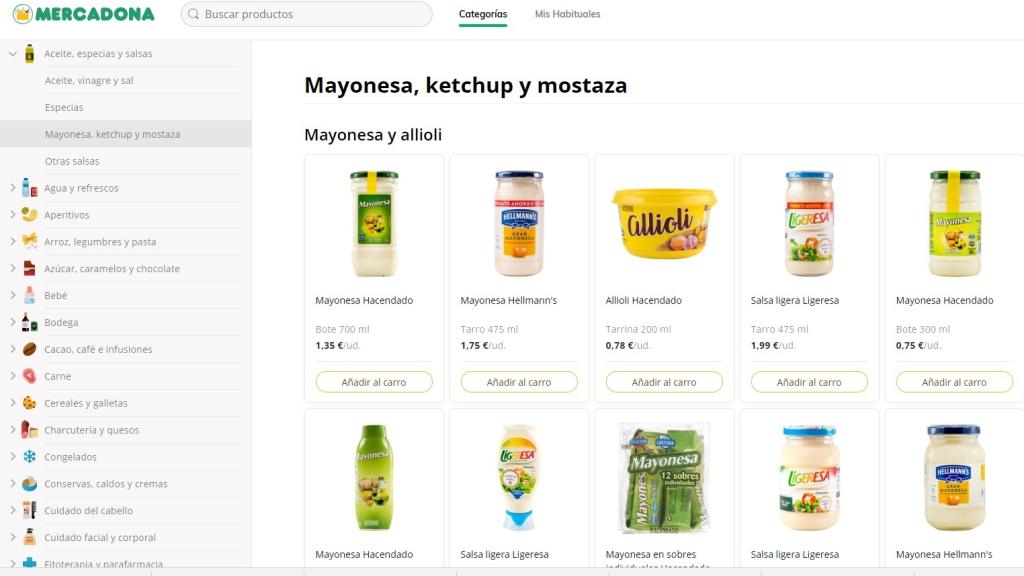The height and width of the screenshot is (576, 1024).
Task: Collapse the Aceite, especias y salsas category
Action: point(14,53)
